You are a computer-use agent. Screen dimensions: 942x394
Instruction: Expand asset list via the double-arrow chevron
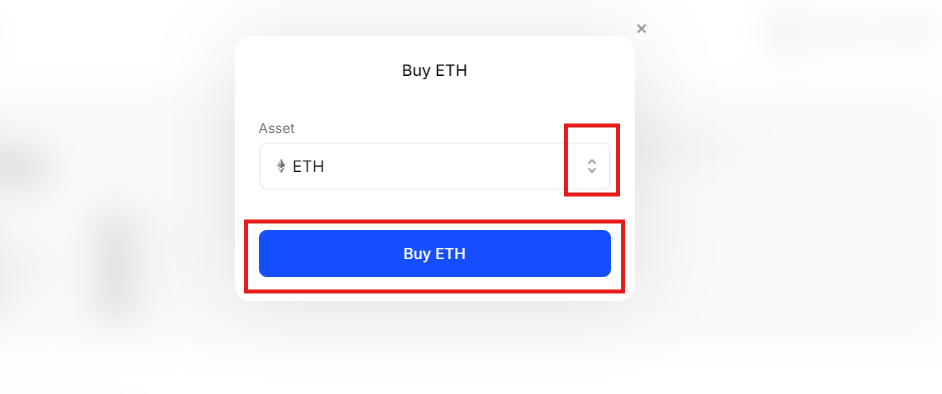pyautogui.click(x=592, y=166)
